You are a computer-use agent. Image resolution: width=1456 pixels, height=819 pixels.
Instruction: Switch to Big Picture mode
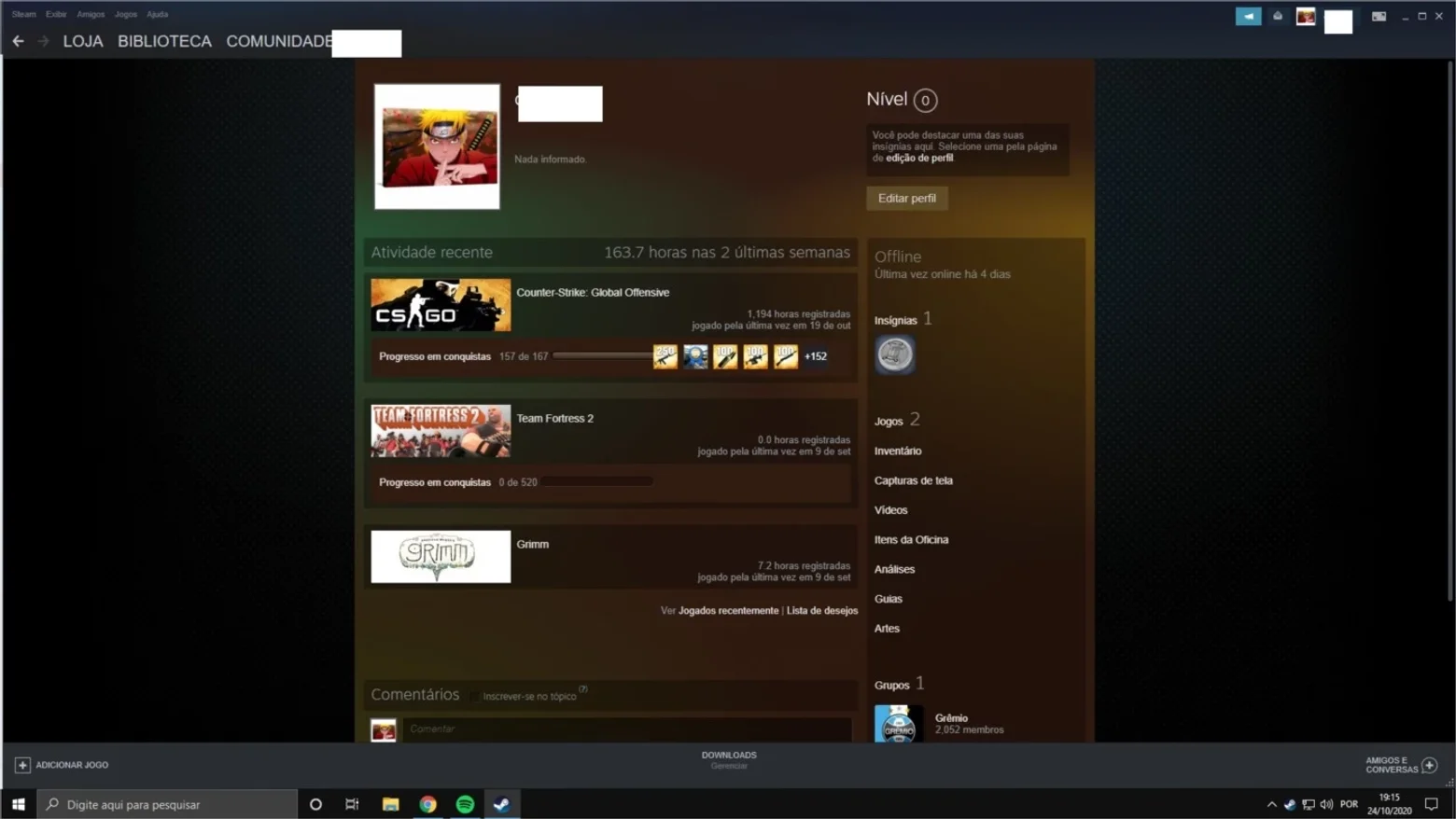[x=1379, y=16]
